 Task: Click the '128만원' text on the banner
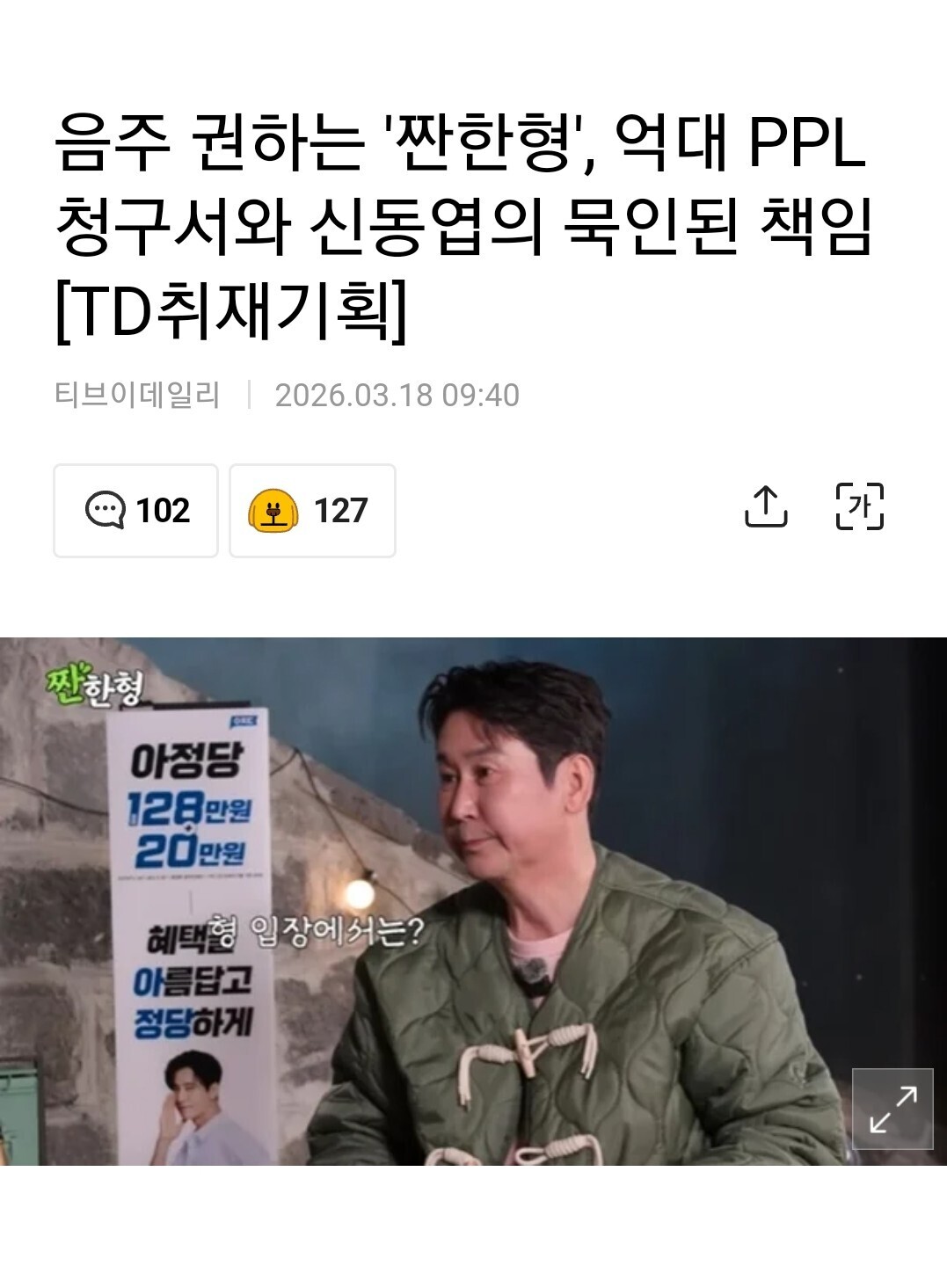189,809
